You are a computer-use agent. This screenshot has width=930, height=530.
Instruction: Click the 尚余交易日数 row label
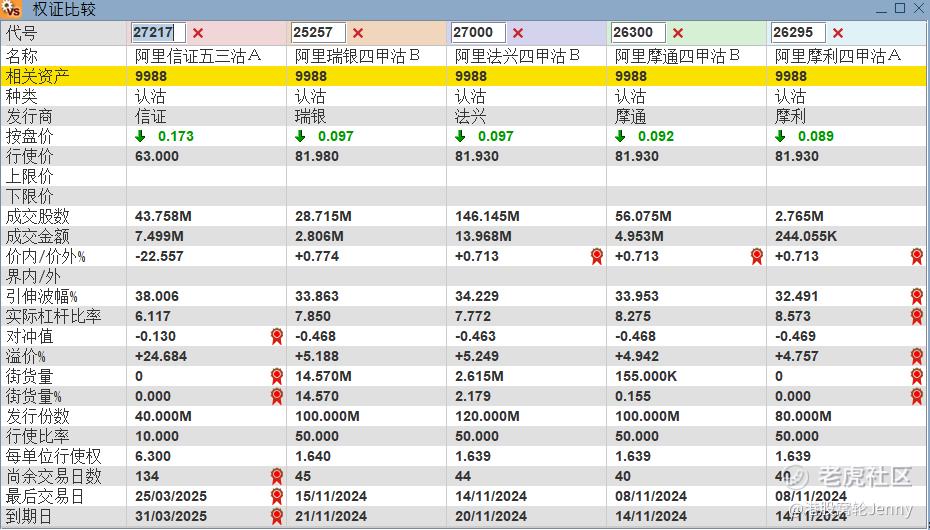tap(53, 476)
